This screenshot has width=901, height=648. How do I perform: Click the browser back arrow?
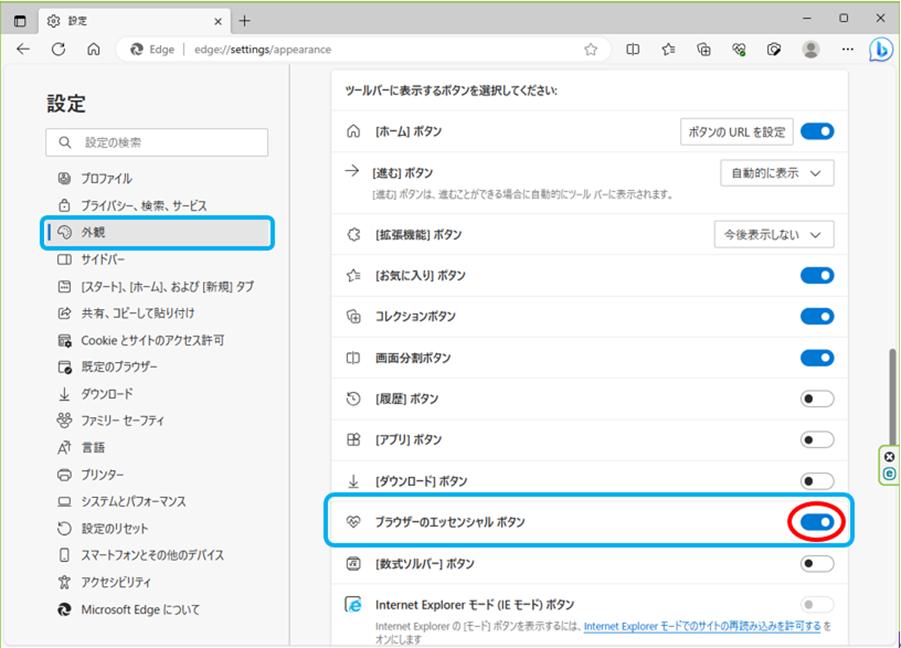(x=23, y=49)
